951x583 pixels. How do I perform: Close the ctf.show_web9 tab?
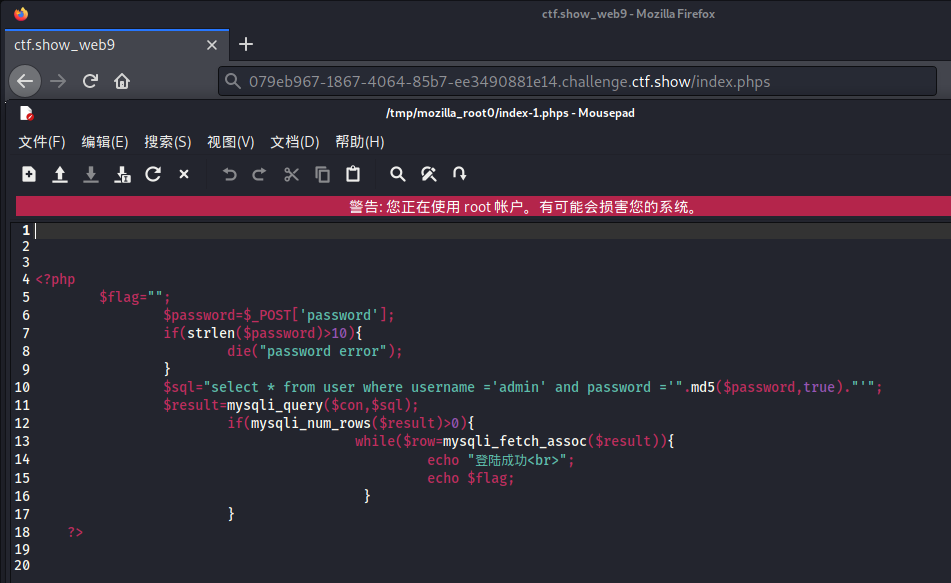click(211, 44)
